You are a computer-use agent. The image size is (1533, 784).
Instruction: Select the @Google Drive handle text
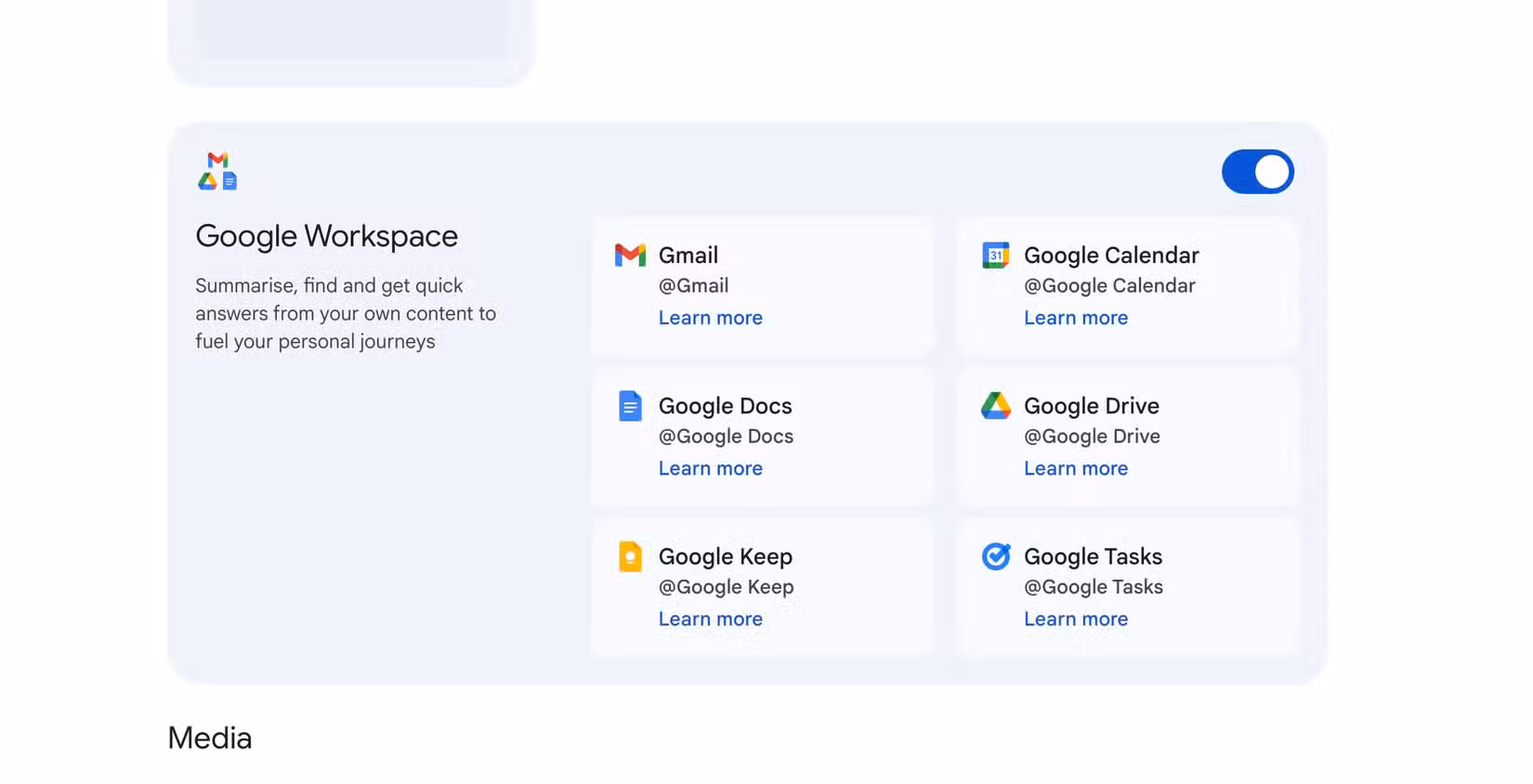click(1092, 437)
